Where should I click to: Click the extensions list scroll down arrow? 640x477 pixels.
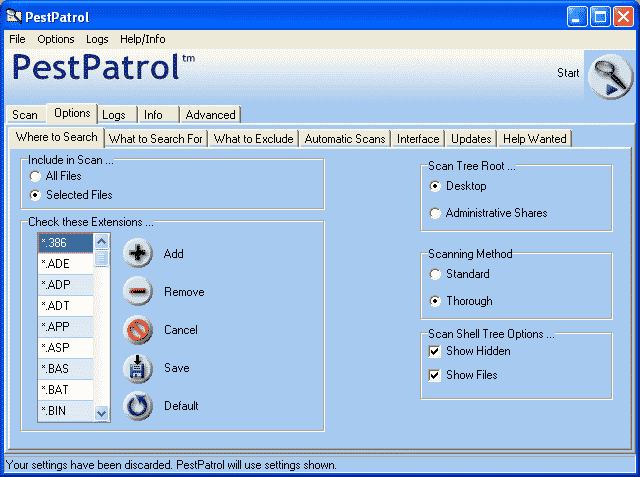(x=102, y=413)
